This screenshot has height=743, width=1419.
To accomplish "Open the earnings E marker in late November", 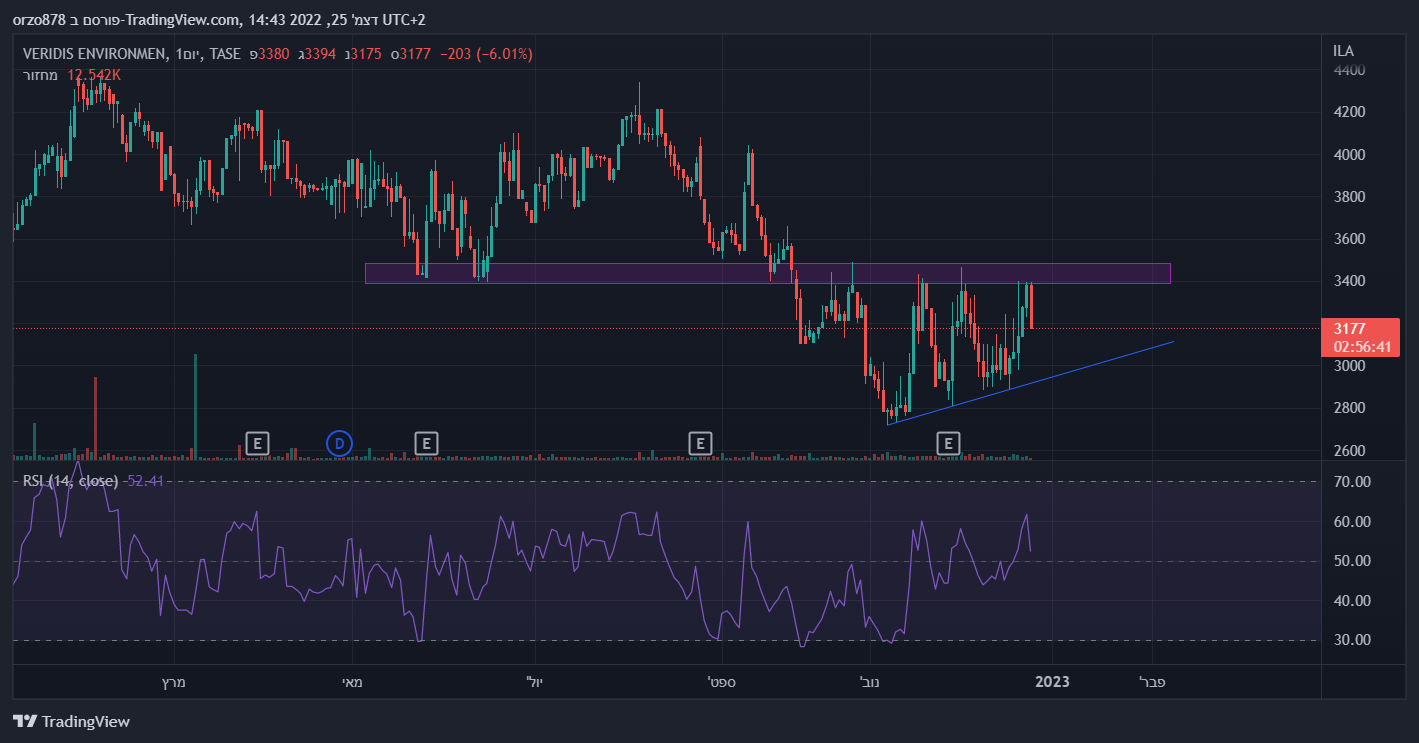I will [948, 442].
